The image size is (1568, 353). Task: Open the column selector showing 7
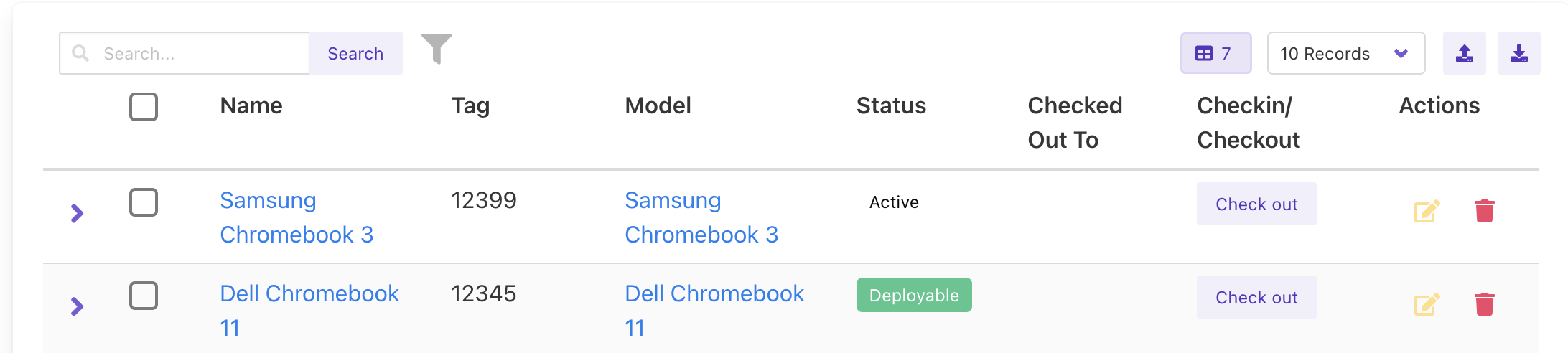point(1215,53)
